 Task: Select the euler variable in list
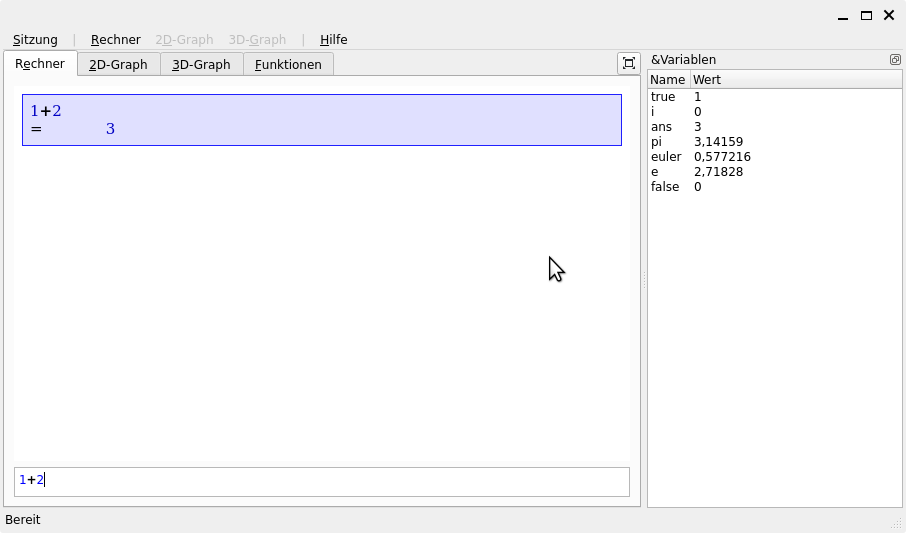click(700, 157)
